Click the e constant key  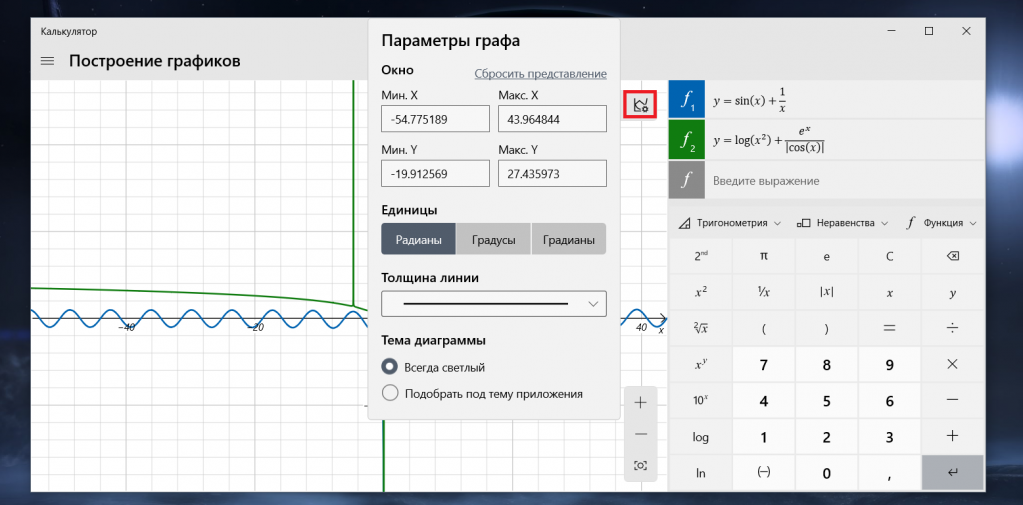click(x=826, y=256)
